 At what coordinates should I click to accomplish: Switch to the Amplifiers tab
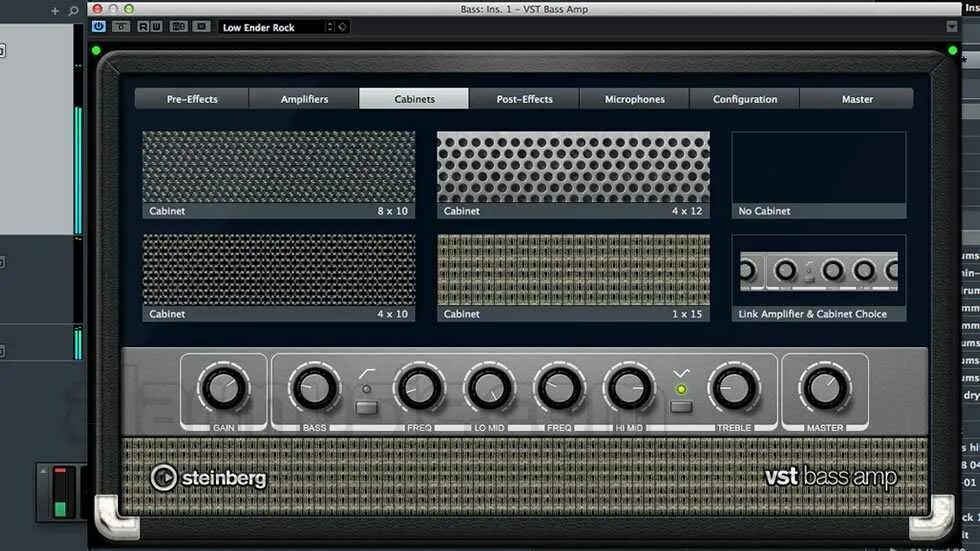coord(304,99)
